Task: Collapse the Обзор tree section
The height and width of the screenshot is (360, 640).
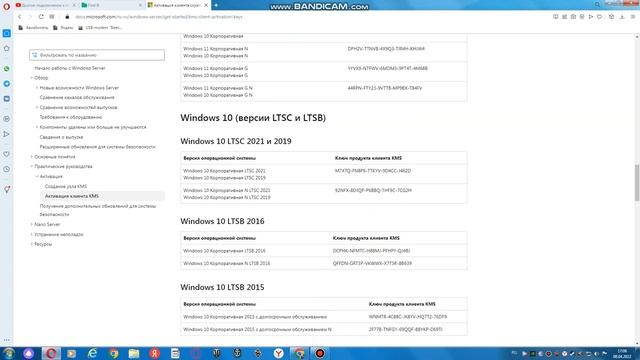Action: coord(32,78)
